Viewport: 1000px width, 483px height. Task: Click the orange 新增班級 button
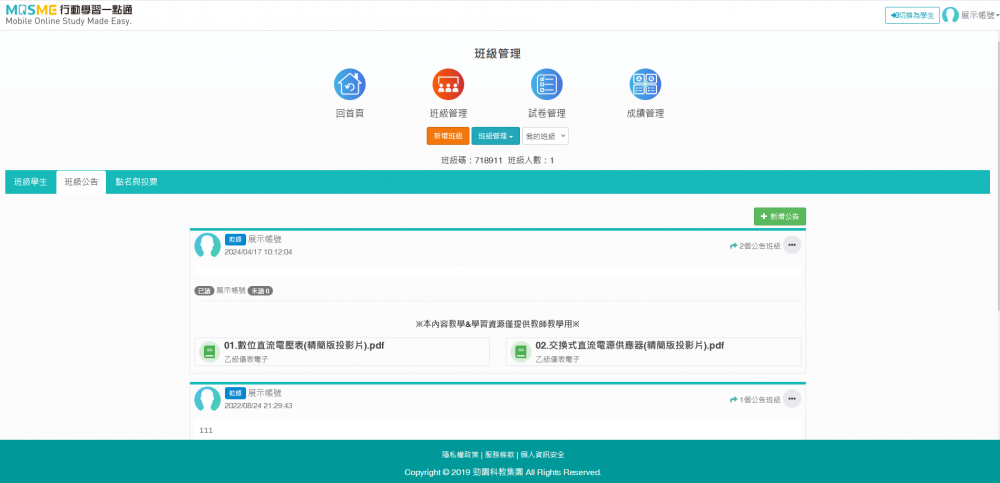(x=448, y=136)
